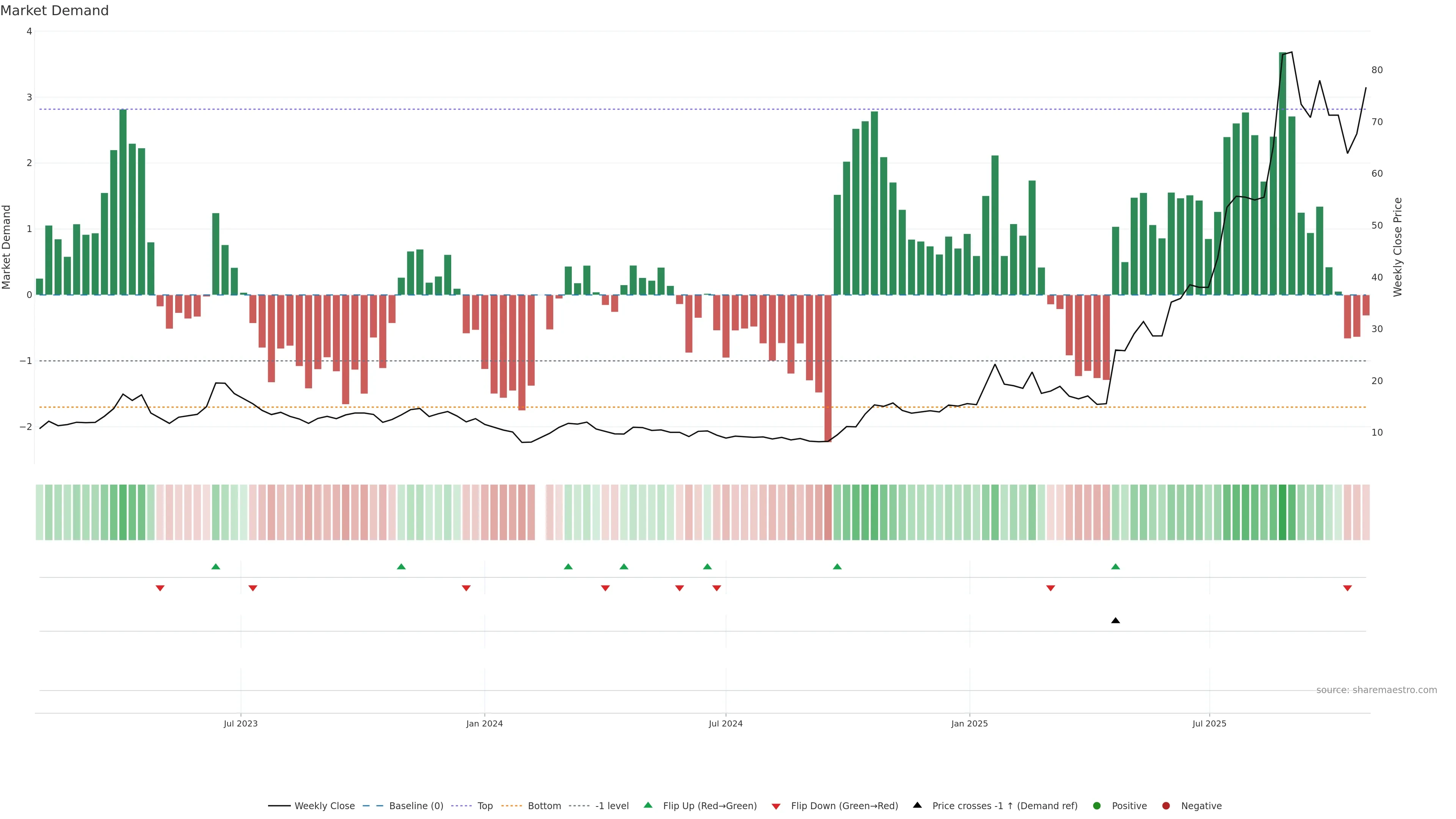Click the darkest green heatmap cell

coord(1282,512)
